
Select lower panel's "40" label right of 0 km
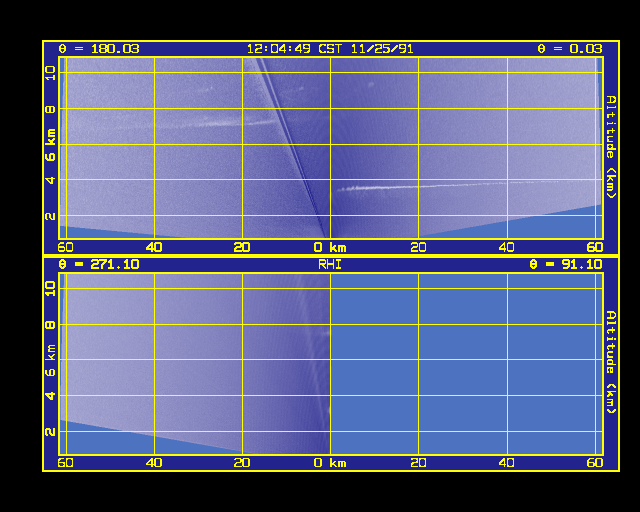507,463
